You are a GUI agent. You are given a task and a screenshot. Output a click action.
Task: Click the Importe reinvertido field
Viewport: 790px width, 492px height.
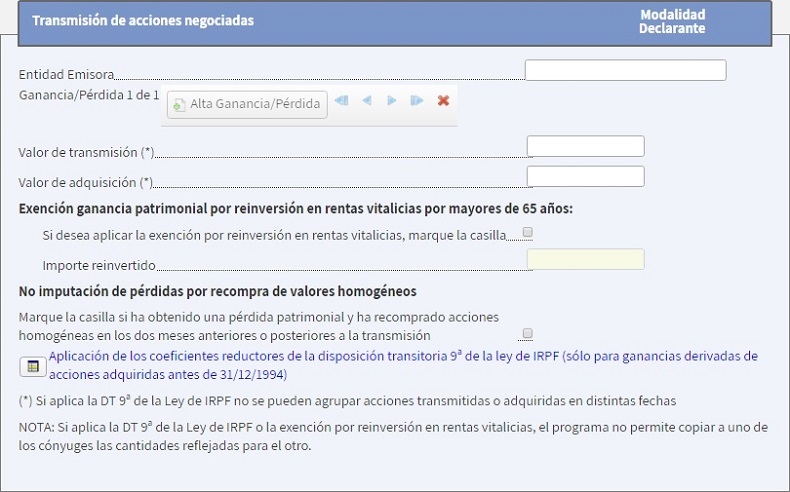[x=585, y=259]
